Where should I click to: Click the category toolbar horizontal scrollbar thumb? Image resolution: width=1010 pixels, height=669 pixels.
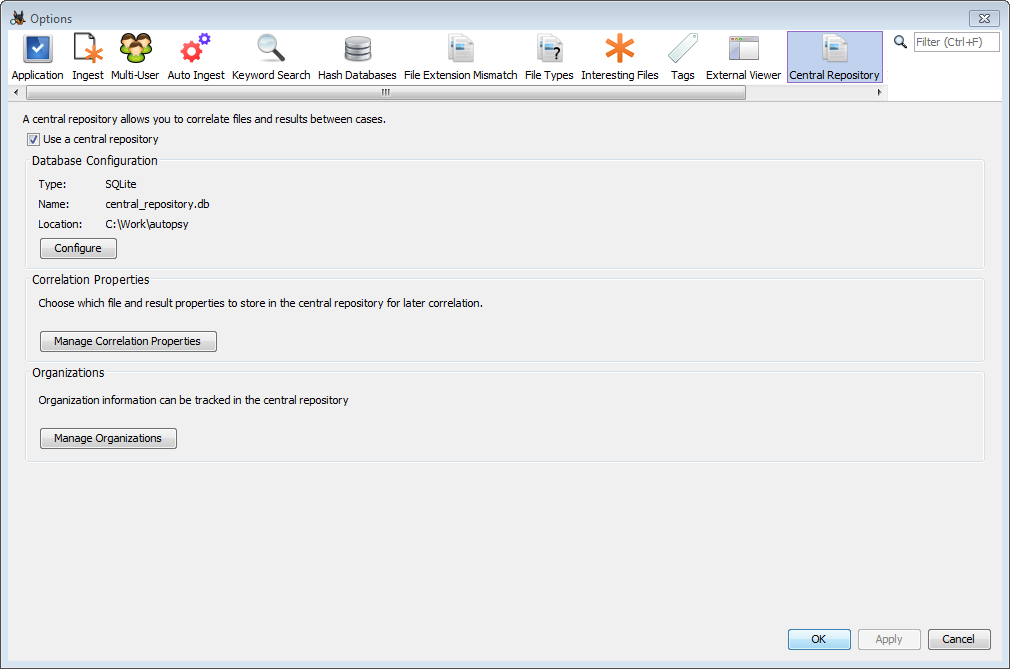pyautogui.click(x=386, y=93)
